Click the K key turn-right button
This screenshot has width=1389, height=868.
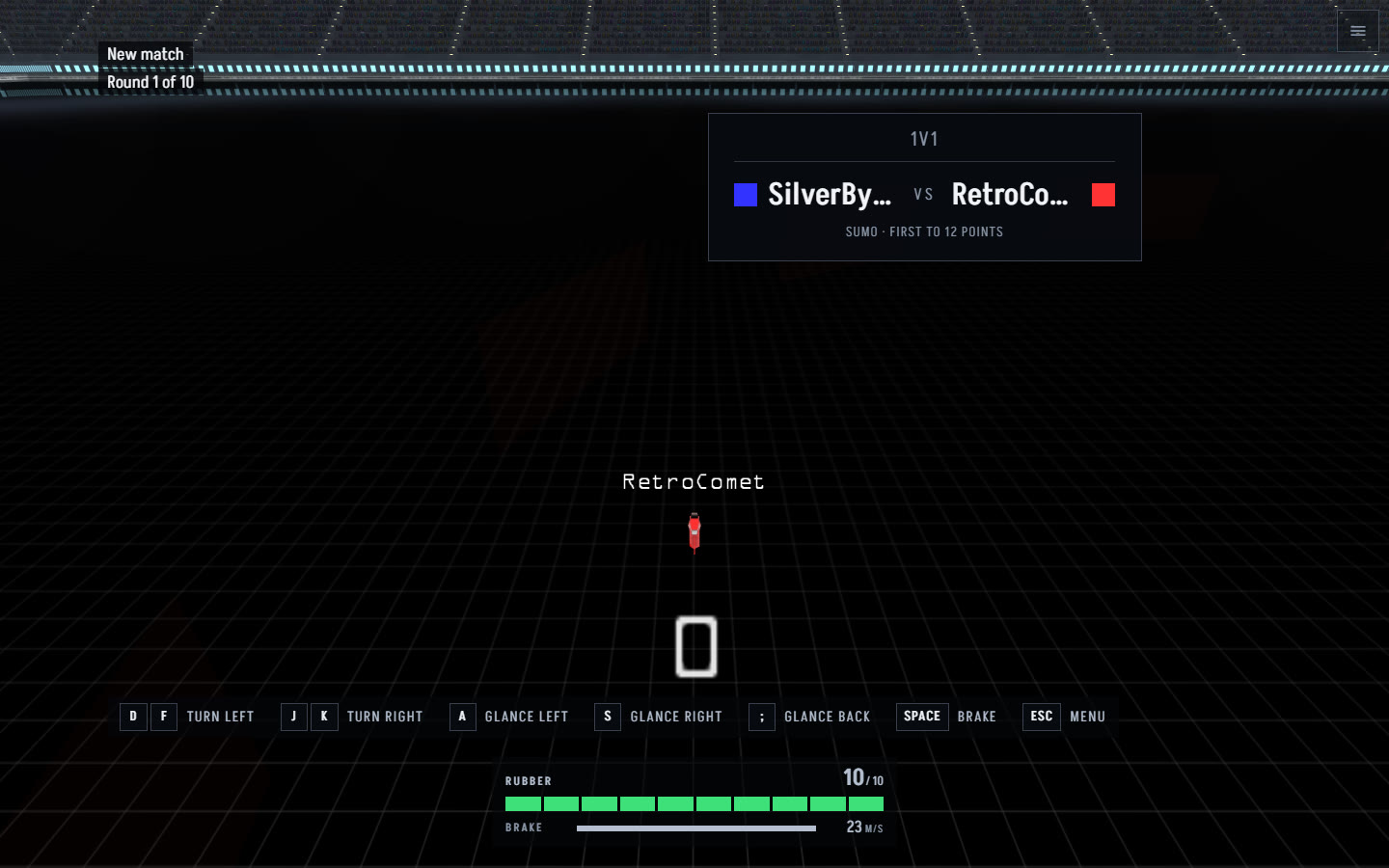tap(324, 717)
